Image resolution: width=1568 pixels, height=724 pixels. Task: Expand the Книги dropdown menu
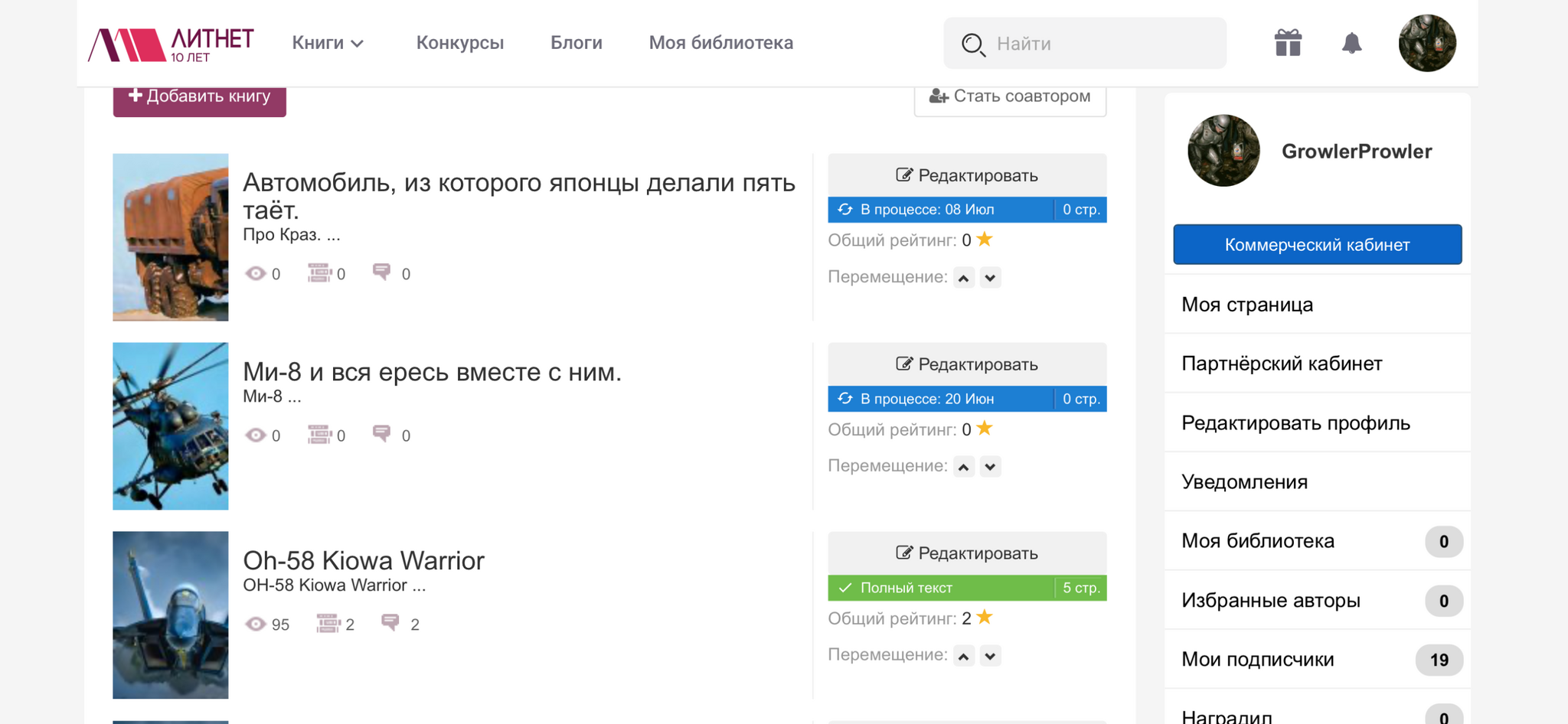pos(328,43)
